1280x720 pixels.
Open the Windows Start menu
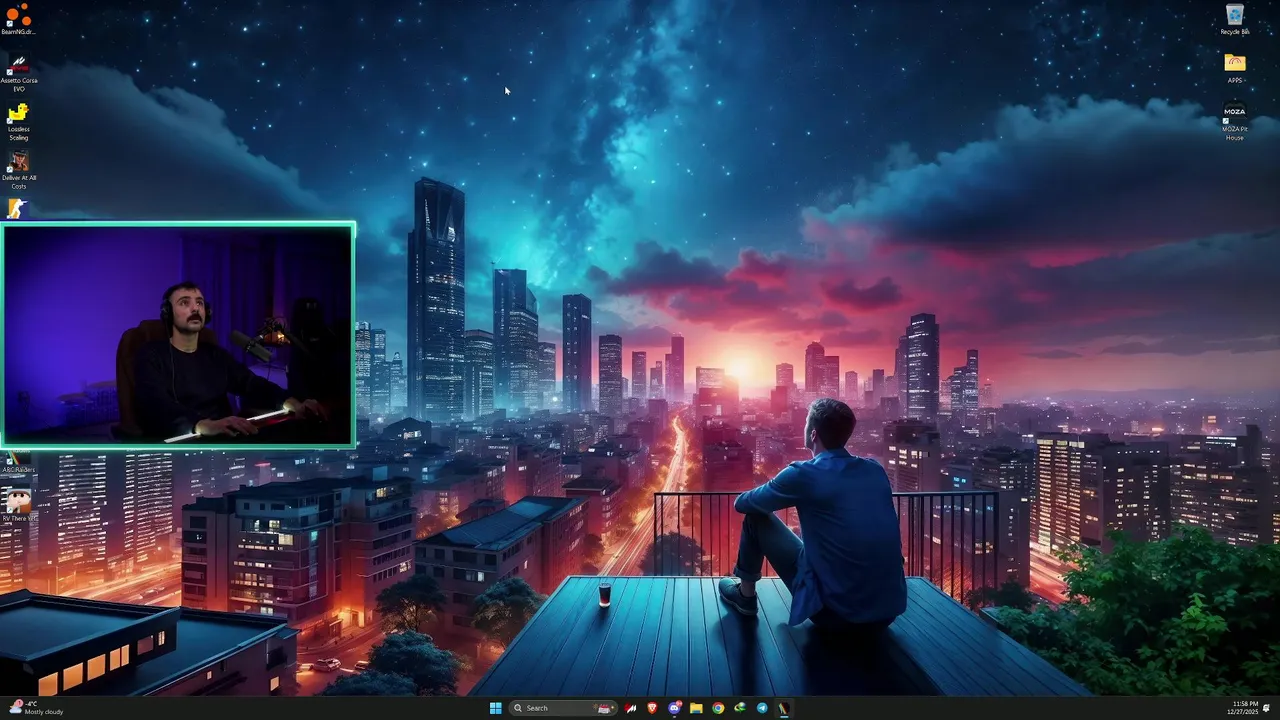click(495, 708)
